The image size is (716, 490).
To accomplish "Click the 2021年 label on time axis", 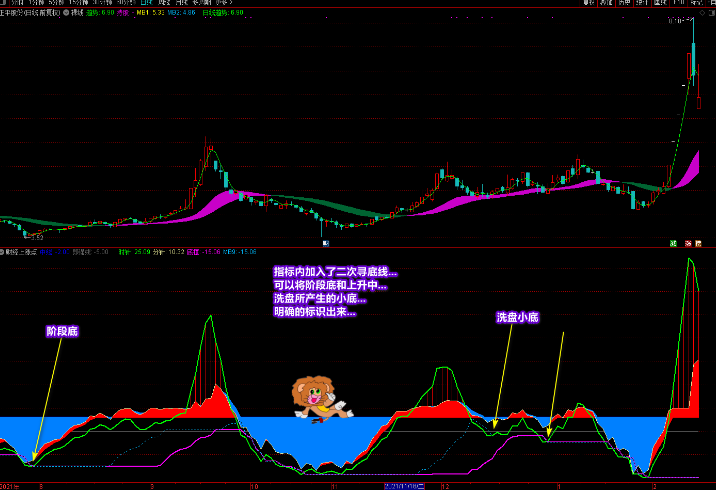I will click(x=10, y=485).
